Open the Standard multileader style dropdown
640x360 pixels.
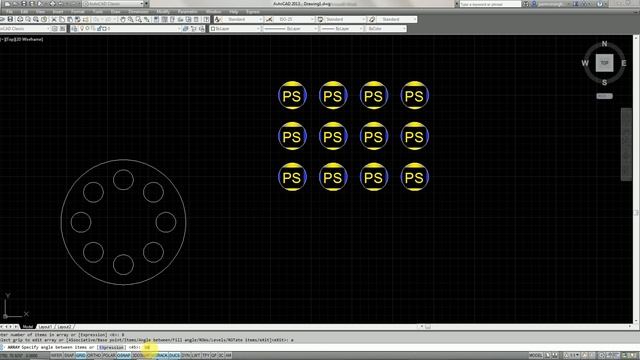point(397,19)
